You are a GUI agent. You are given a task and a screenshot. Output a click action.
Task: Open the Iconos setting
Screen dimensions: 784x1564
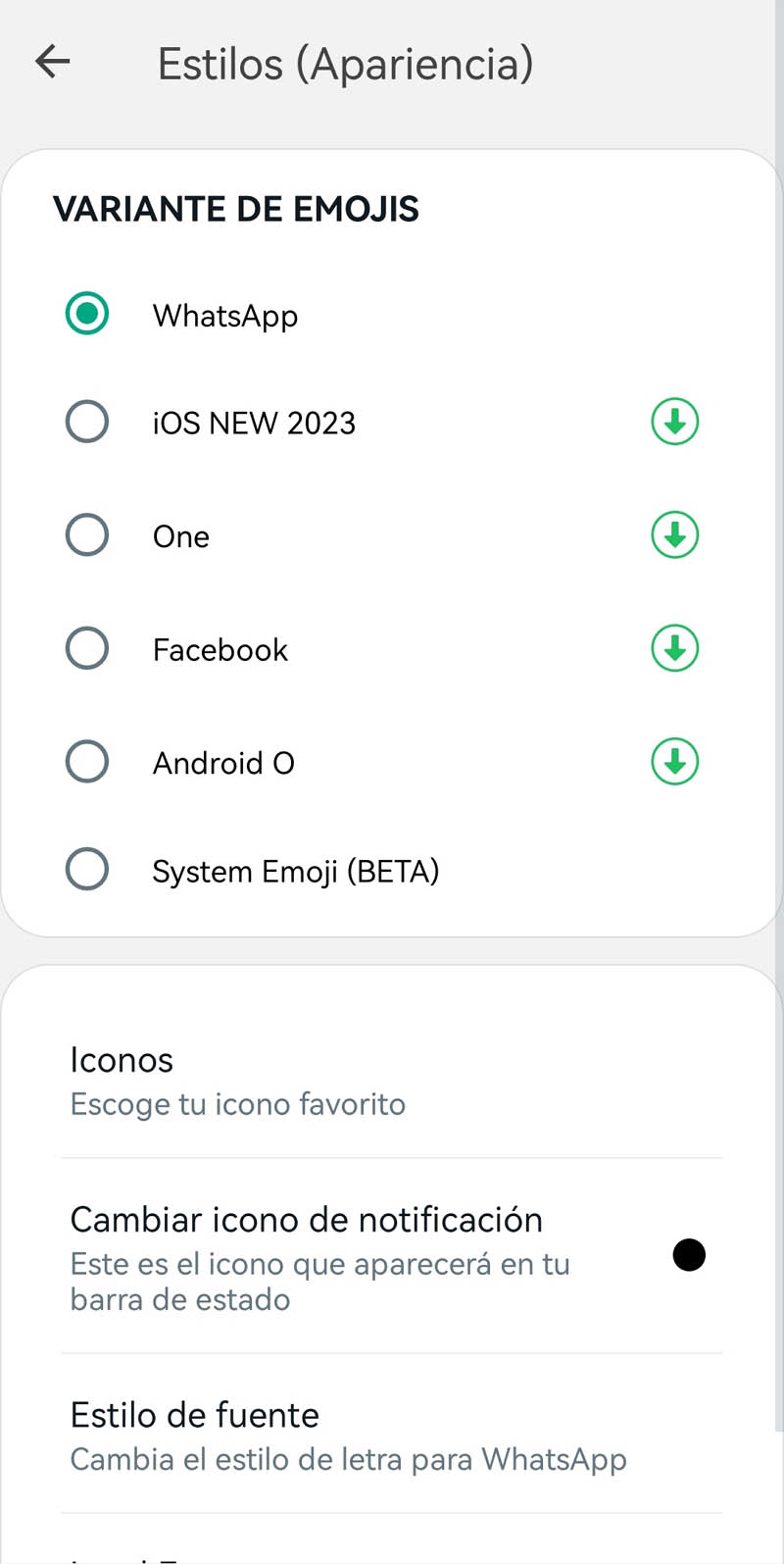[x=122, y=1060]
